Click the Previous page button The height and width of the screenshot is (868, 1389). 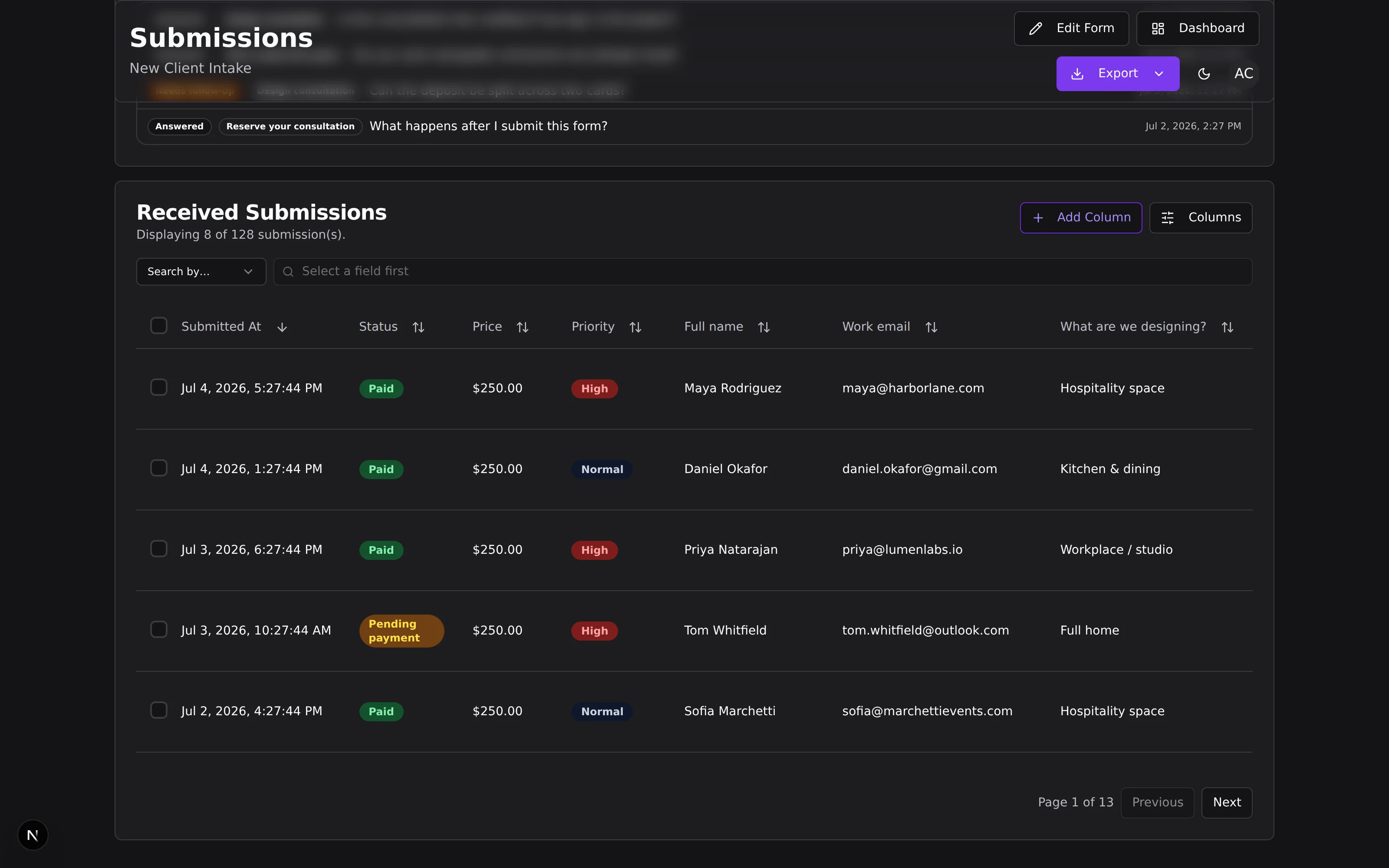tap(1157, 802)
